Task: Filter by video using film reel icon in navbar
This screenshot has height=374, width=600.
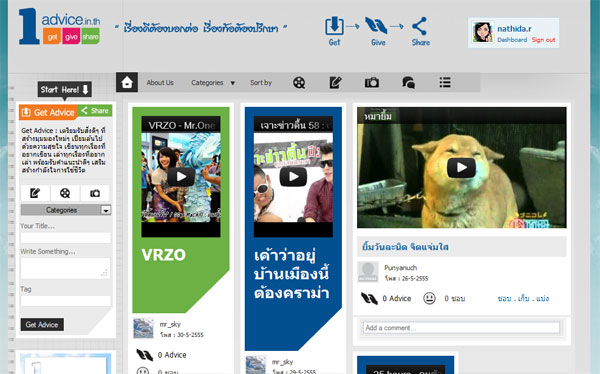Action: point(299,82)
